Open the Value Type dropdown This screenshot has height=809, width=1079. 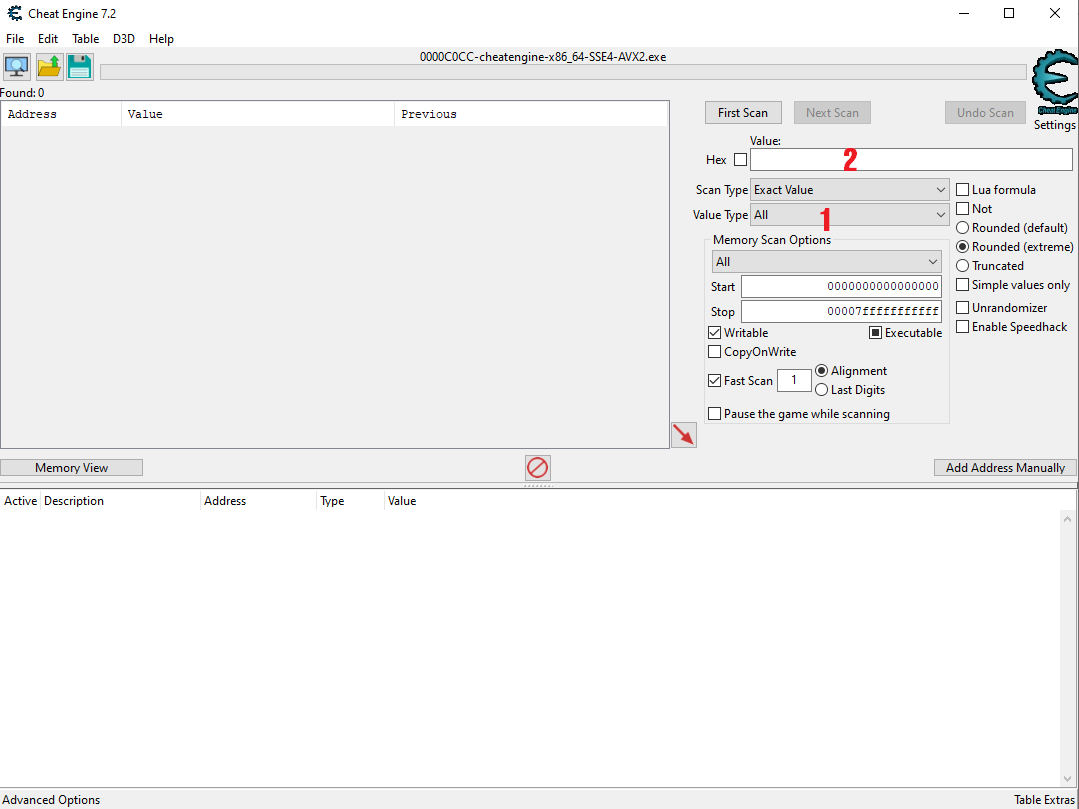(850, 215)
